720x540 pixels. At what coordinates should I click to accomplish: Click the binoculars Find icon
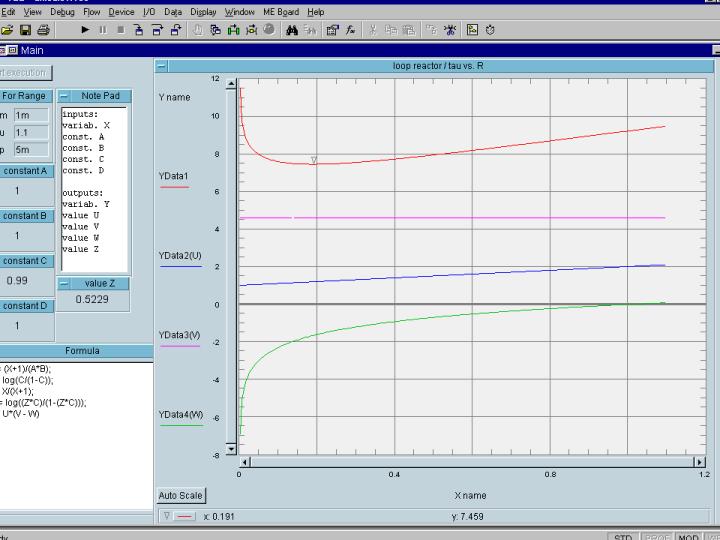coord(292,30)
